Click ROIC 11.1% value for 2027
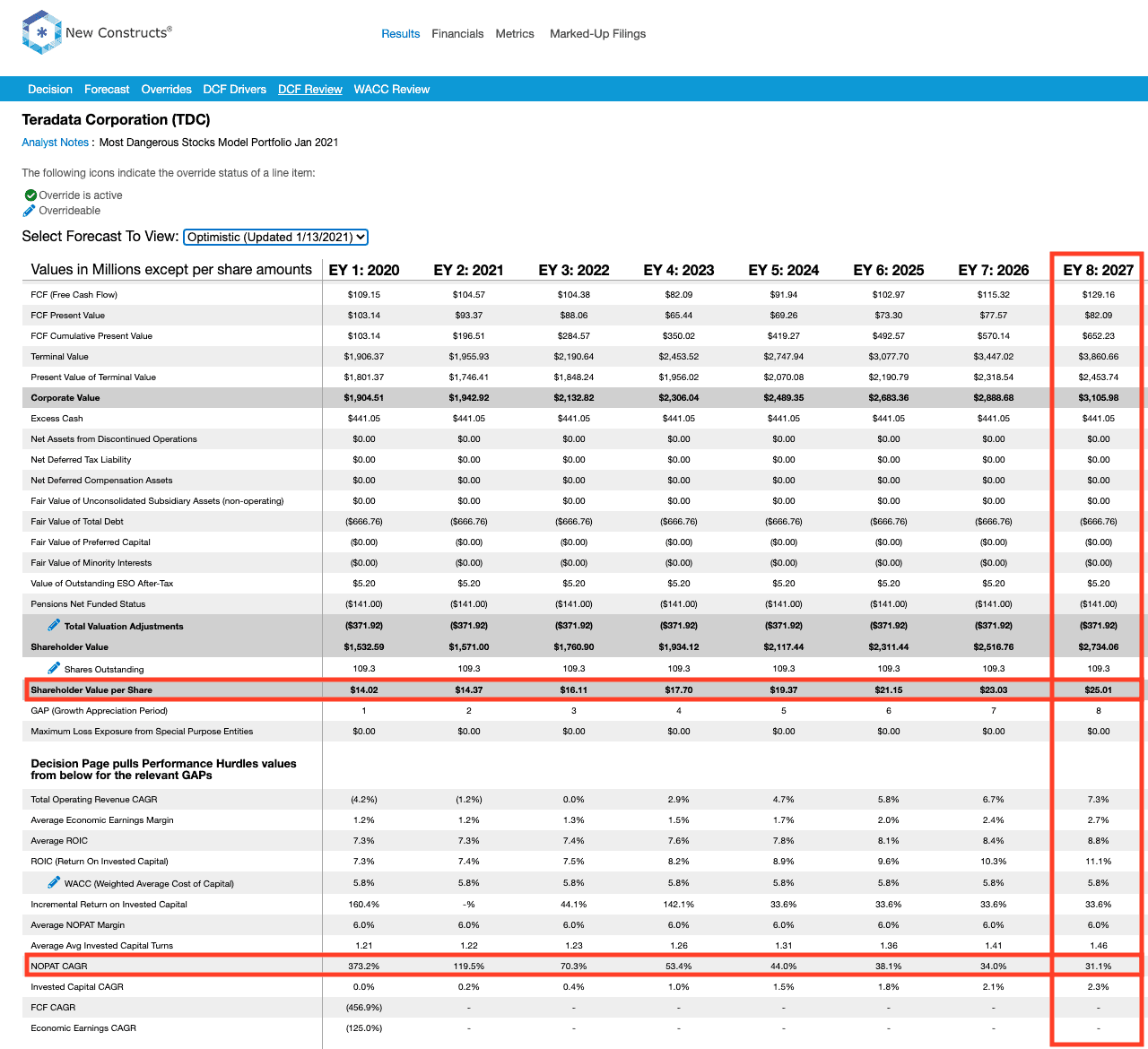 [x=1099, y=861]
